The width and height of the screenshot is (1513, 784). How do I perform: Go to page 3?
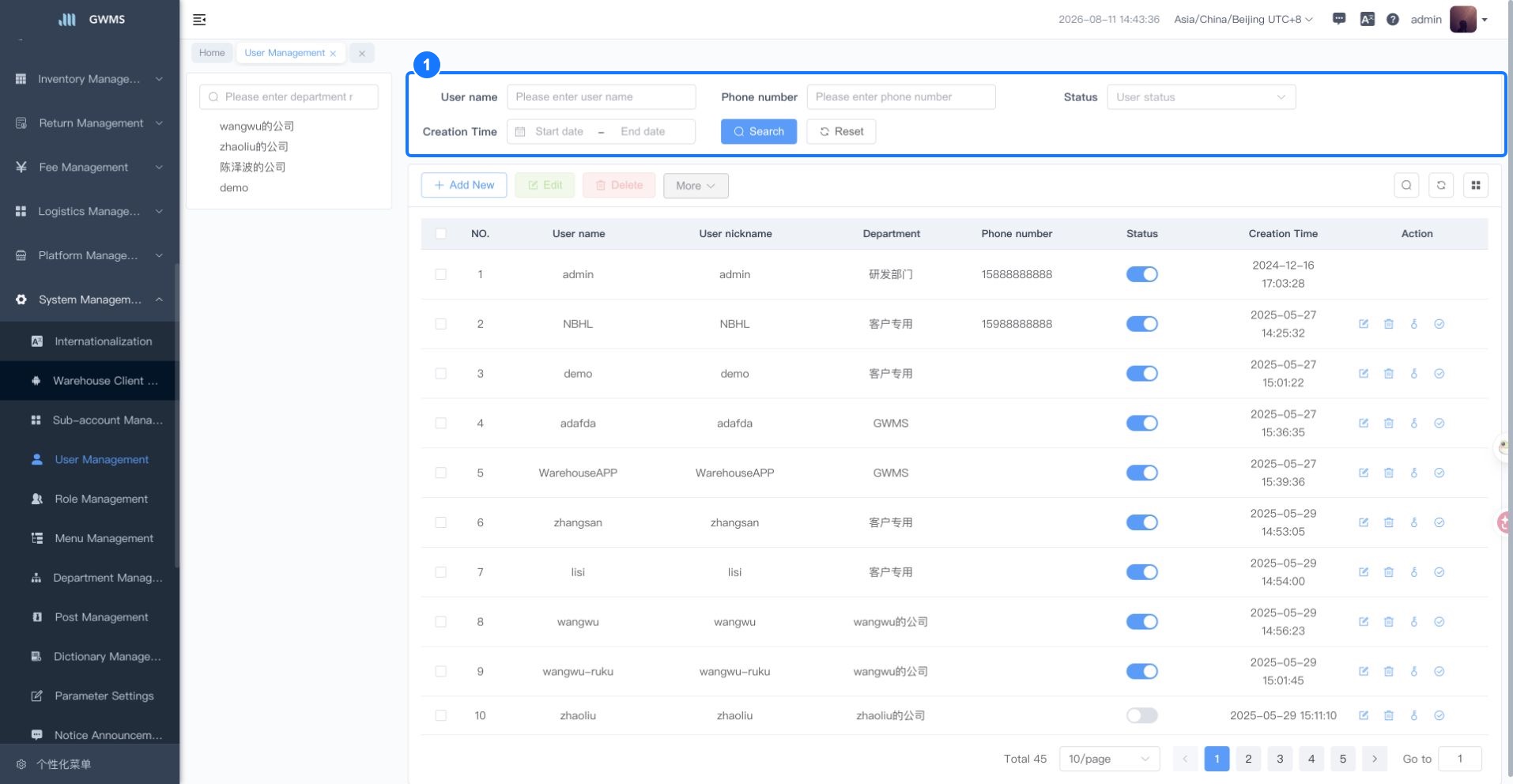pos(1280,759)
